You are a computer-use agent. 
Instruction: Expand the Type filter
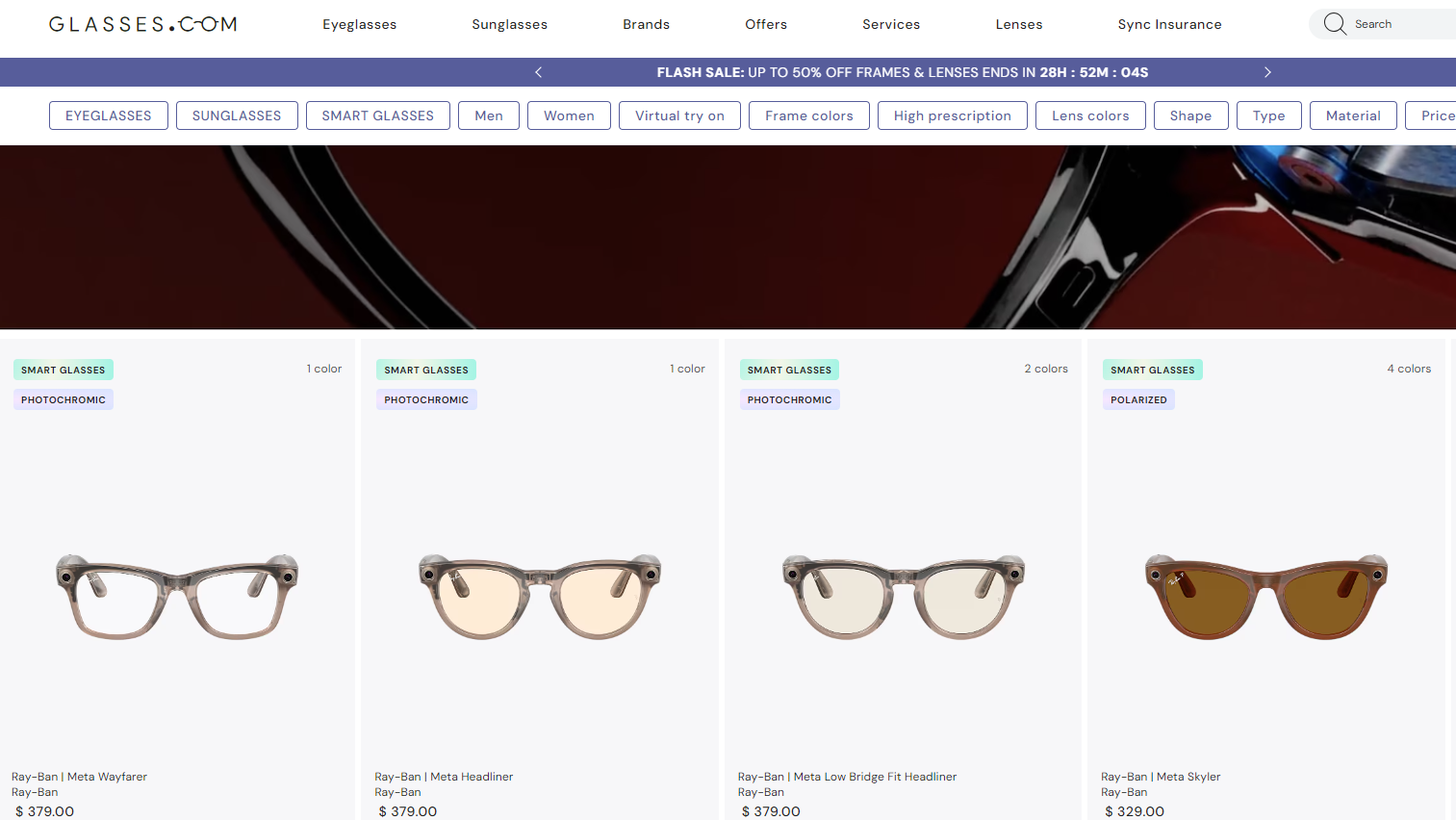[1269, 115]
